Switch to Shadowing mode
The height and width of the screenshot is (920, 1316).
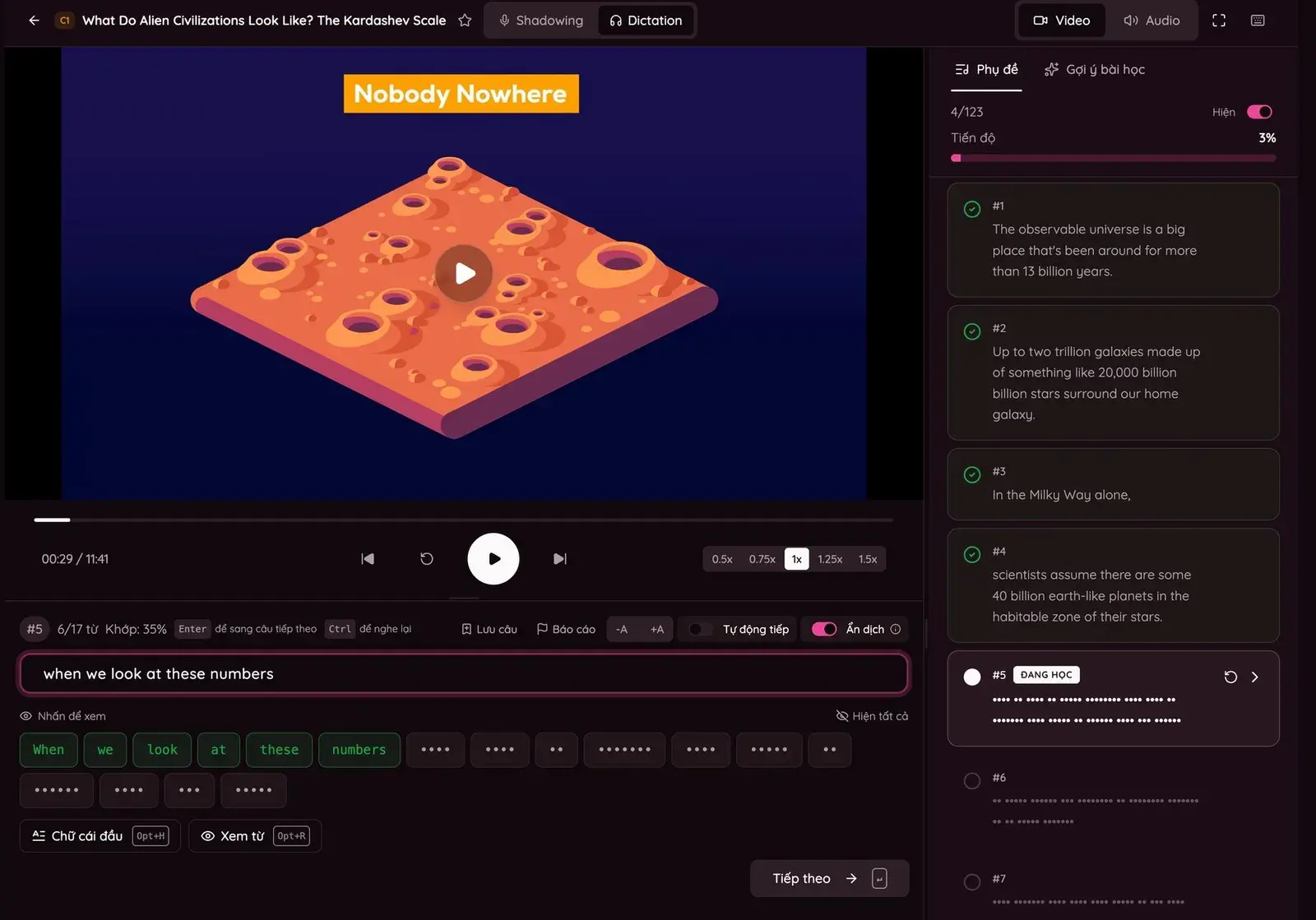[540, 21]
